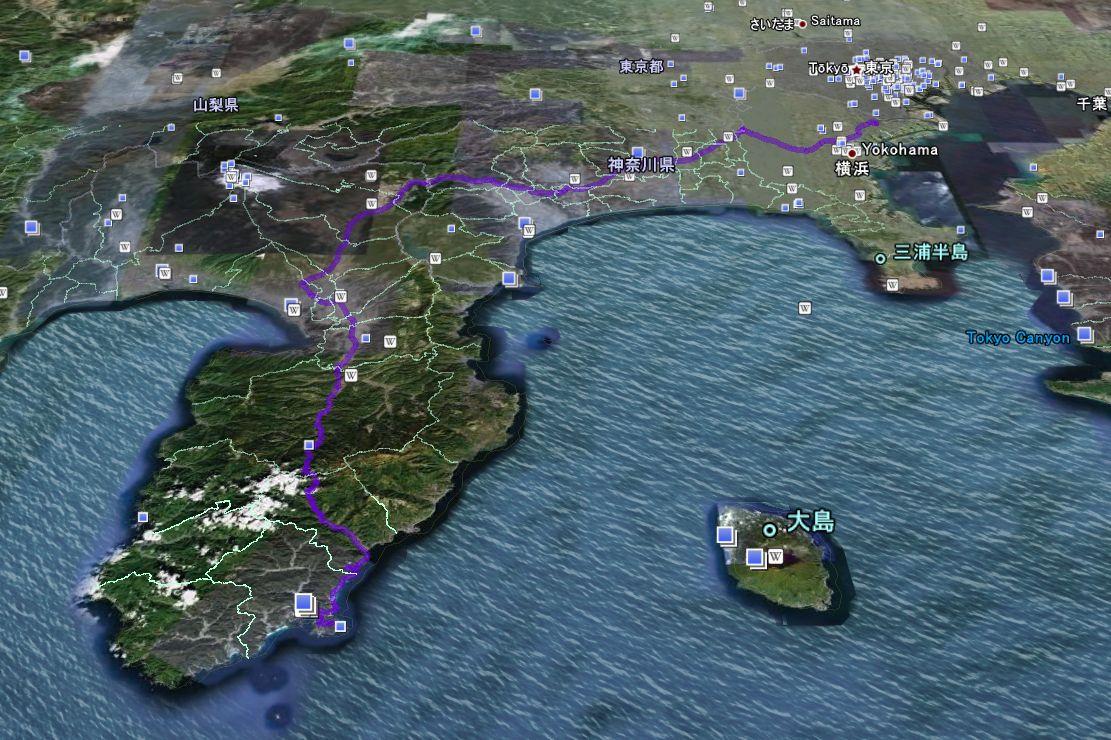The image size is (1111, 740).
Task: Click the 横浜 kanji label
Action: pyautogui.click(x=852, y=169)
